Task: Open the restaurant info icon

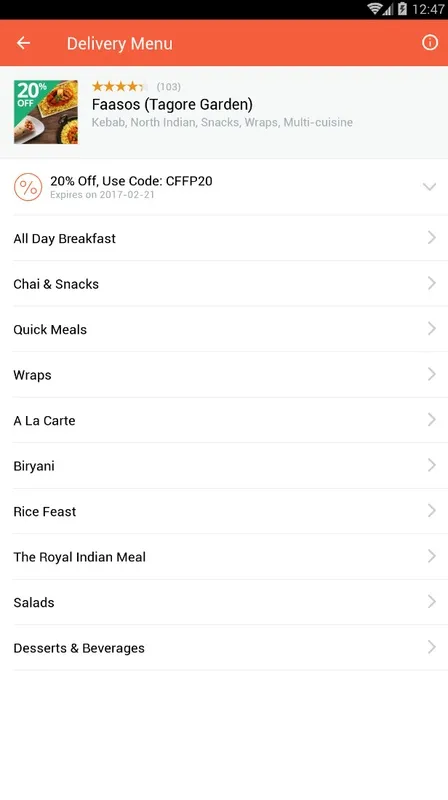Action: pos(430,43)
